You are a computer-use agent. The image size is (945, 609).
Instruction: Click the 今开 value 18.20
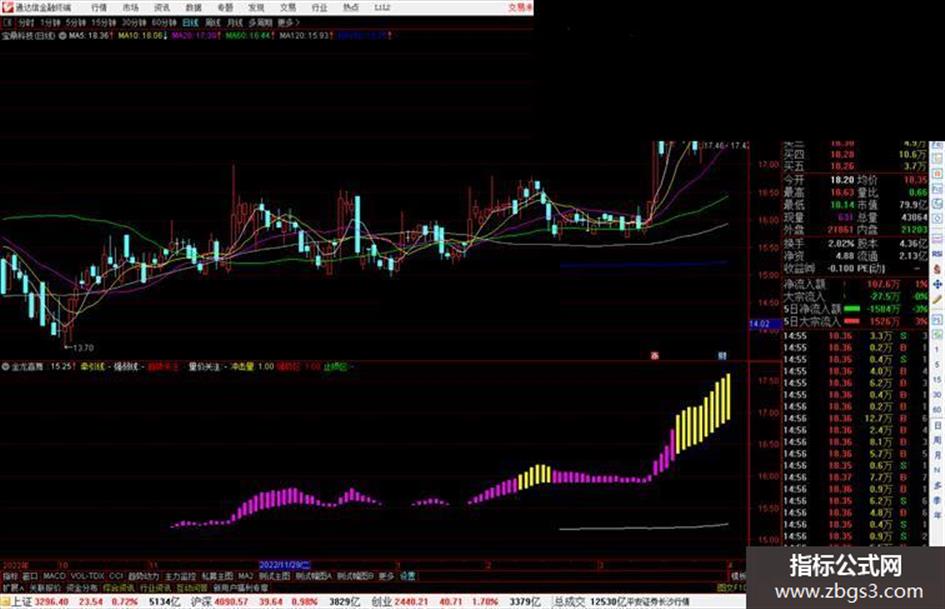point(842,180)
